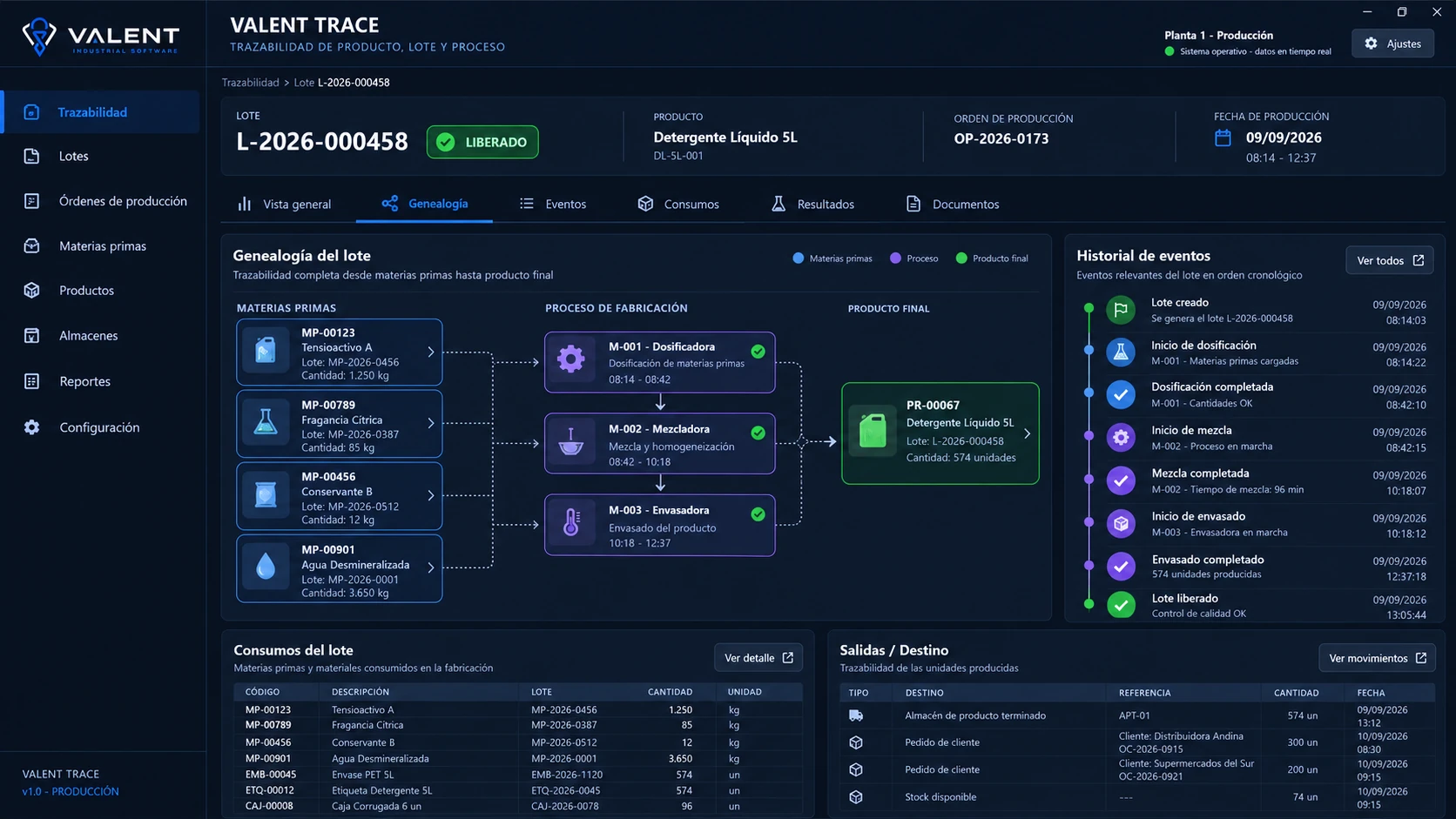1456x819 pixels.
Task: Click the Configuración gear icon
Action: click(x=31, y=427)
